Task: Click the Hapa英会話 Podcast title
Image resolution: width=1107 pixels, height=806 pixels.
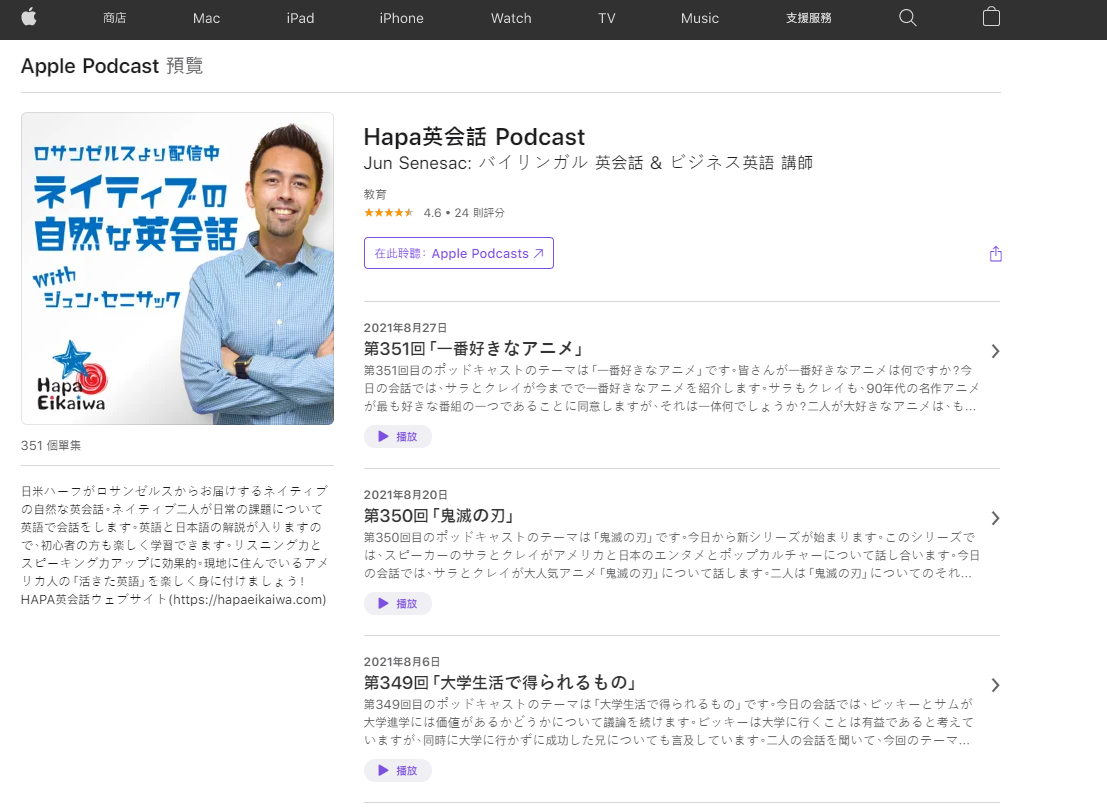Action: coord(474,136)
